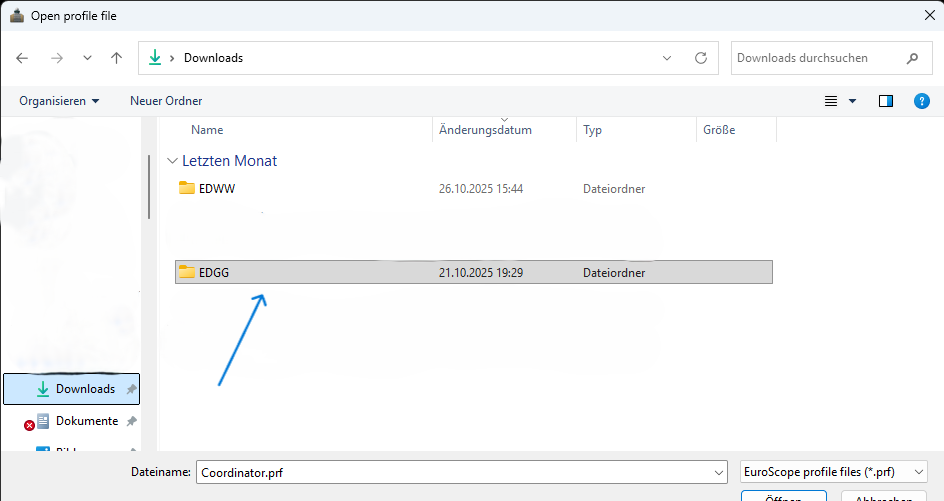Click the search magnifier icon
This screenshot has height=501, width=944.
click(912, 58)
